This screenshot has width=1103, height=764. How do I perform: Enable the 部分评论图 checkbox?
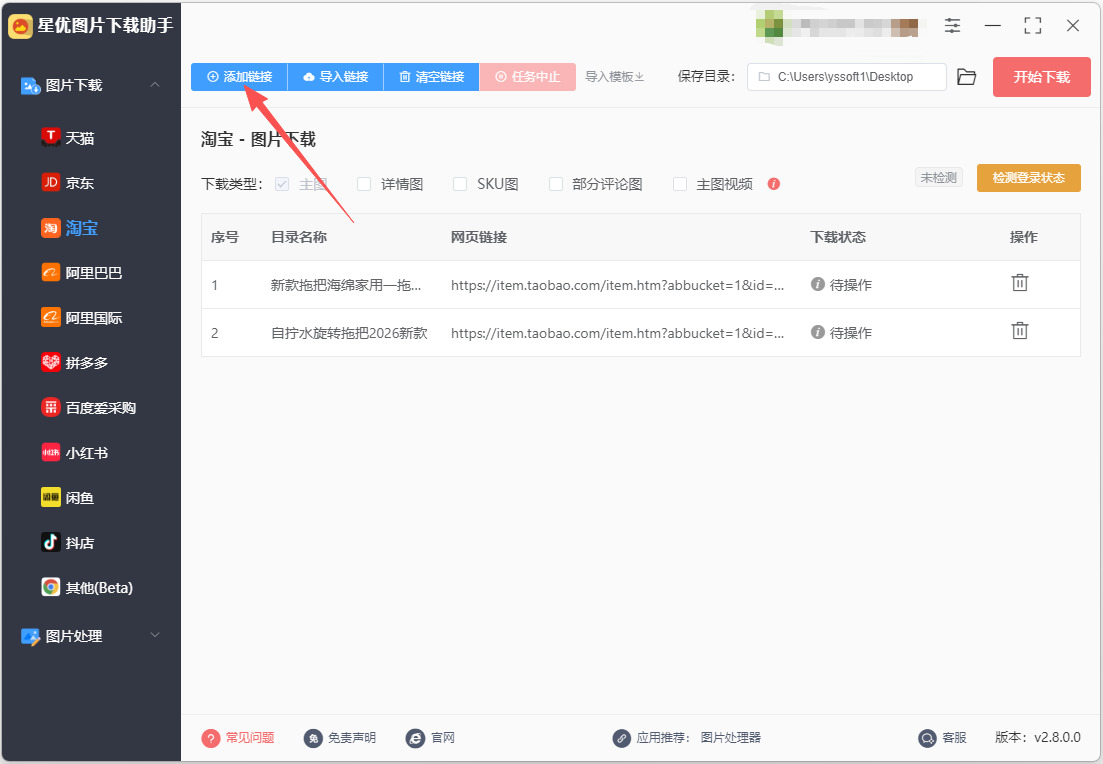coord(556,184)
